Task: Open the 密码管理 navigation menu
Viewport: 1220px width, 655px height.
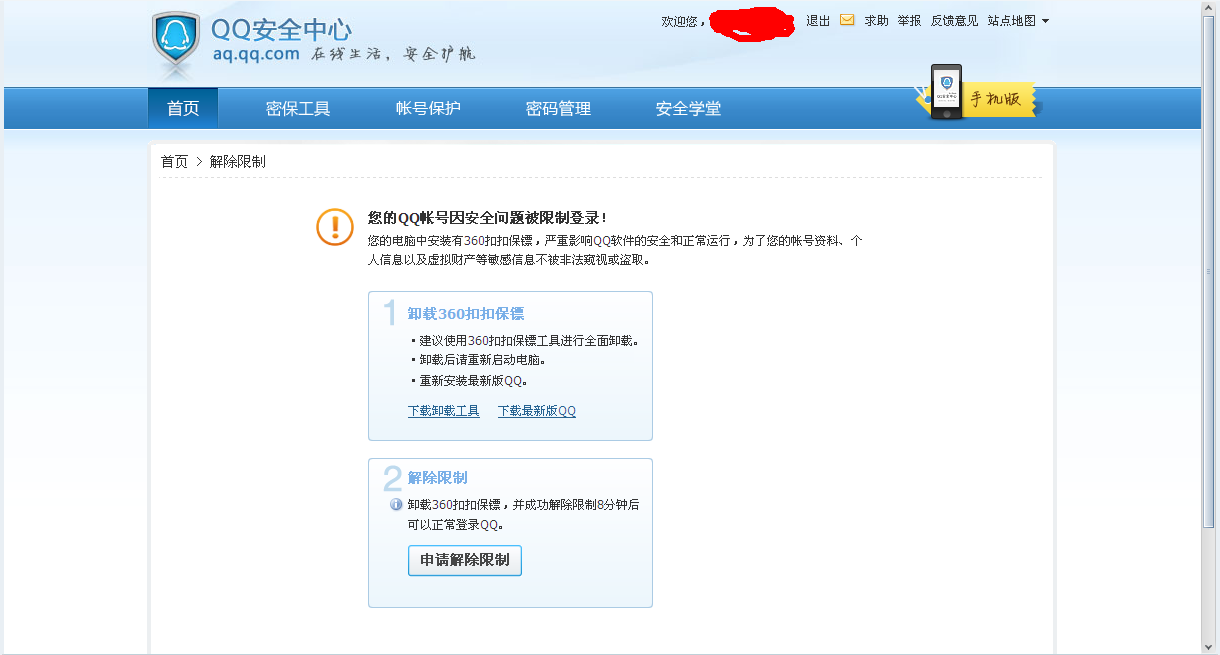Action: 558,108
